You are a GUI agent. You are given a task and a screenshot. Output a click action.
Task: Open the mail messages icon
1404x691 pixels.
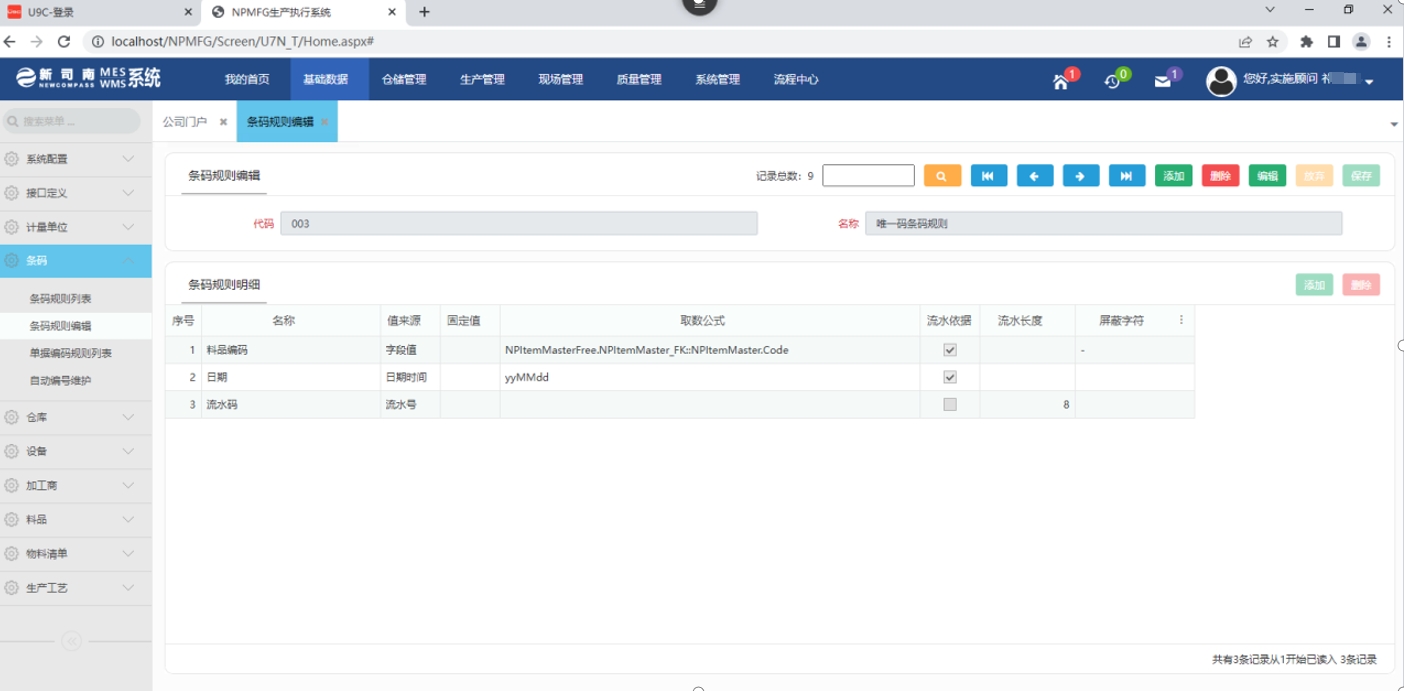[x=1162, y=81]
